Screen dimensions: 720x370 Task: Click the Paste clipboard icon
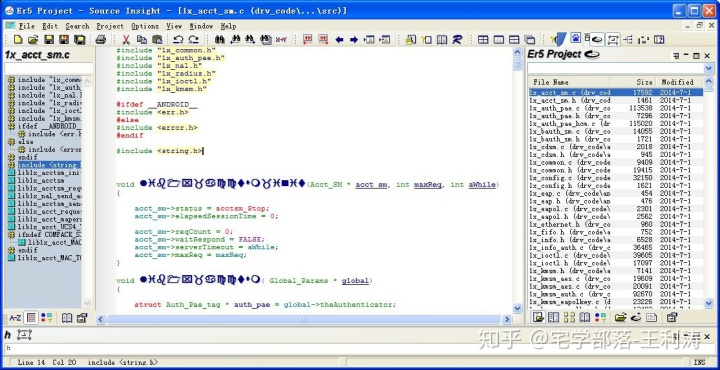(157, 39)
